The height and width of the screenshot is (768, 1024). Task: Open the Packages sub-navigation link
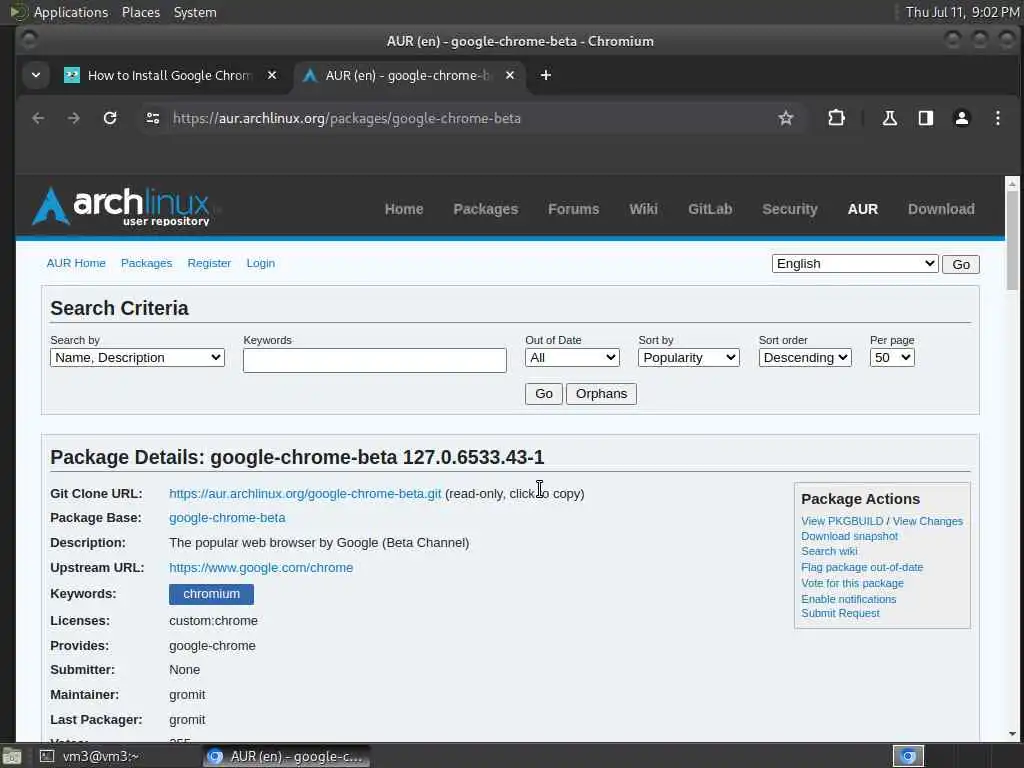coord(146,263)
